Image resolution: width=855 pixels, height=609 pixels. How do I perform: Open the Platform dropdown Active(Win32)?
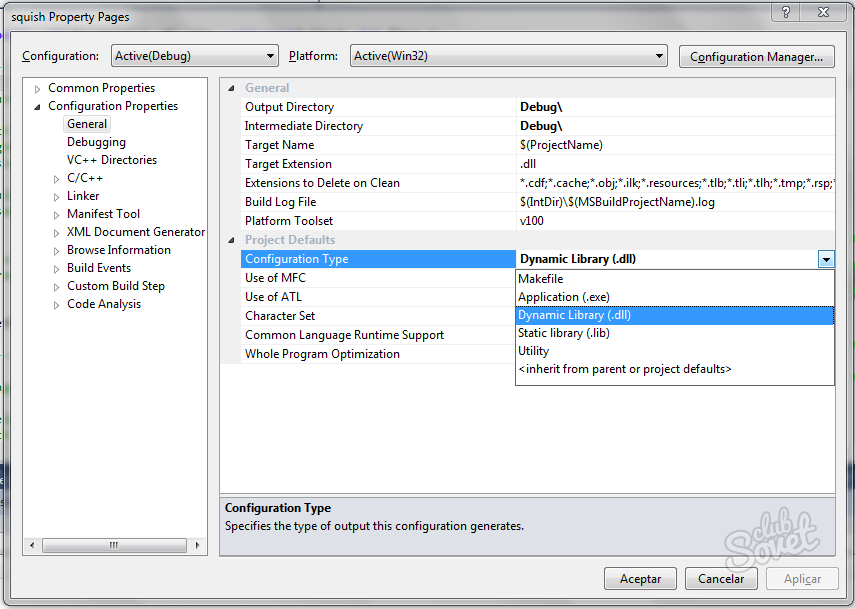click(x=509, y=56)
